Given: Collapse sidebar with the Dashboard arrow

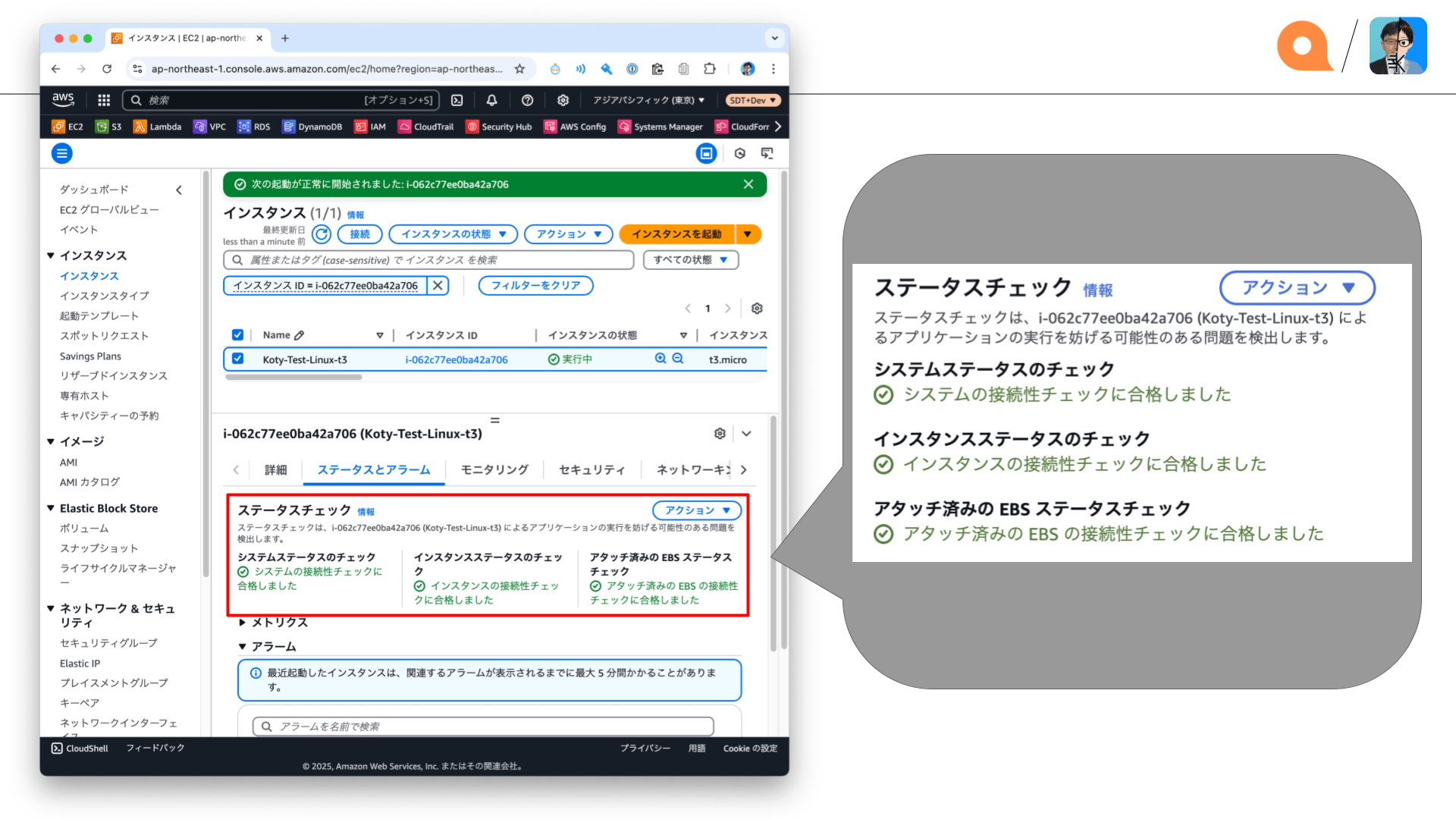Looking at the screenshot, I should coord(179,190).
